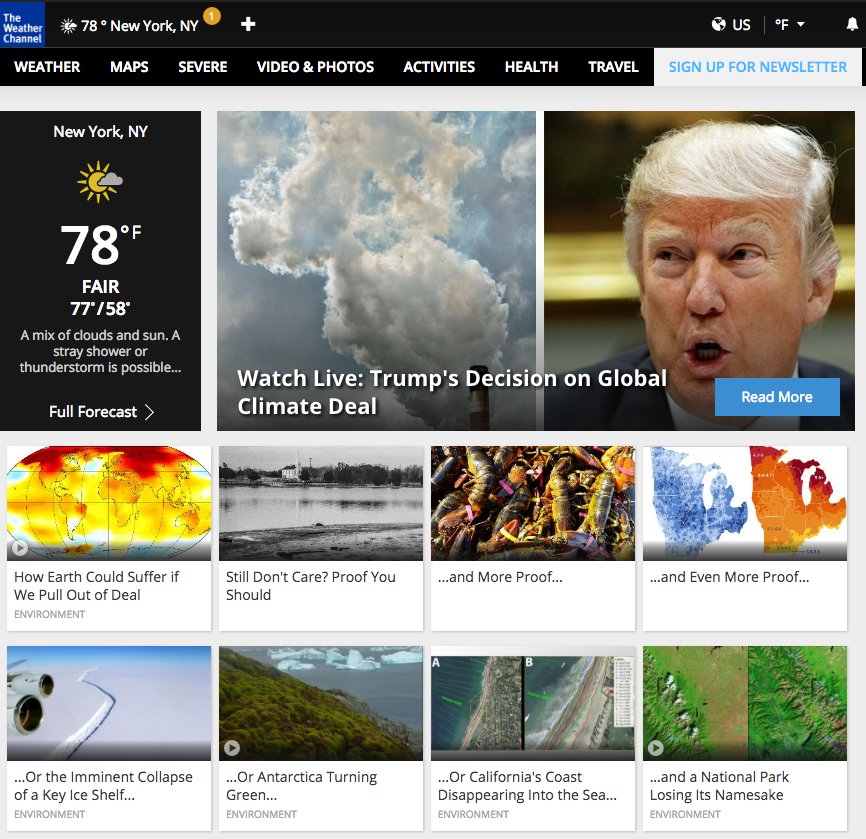Play the National Park Losing Namesake video
The image size is (866, 839).
click(x=656, y=748)
